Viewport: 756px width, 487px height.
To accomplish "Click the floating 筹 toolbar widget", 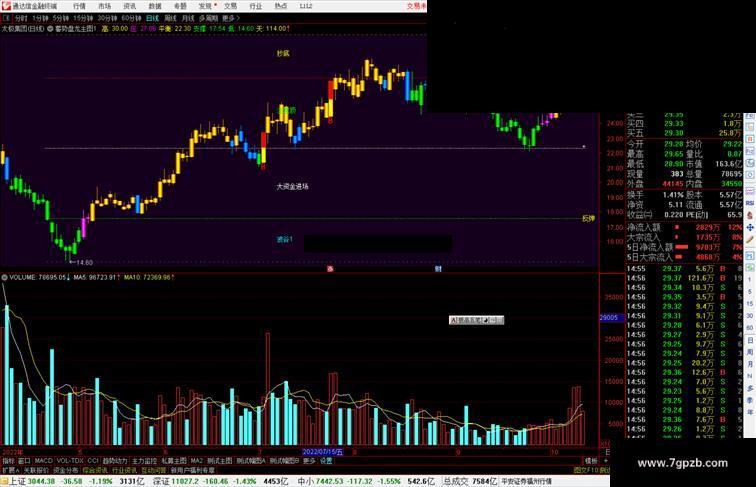I will click(476, 320).
